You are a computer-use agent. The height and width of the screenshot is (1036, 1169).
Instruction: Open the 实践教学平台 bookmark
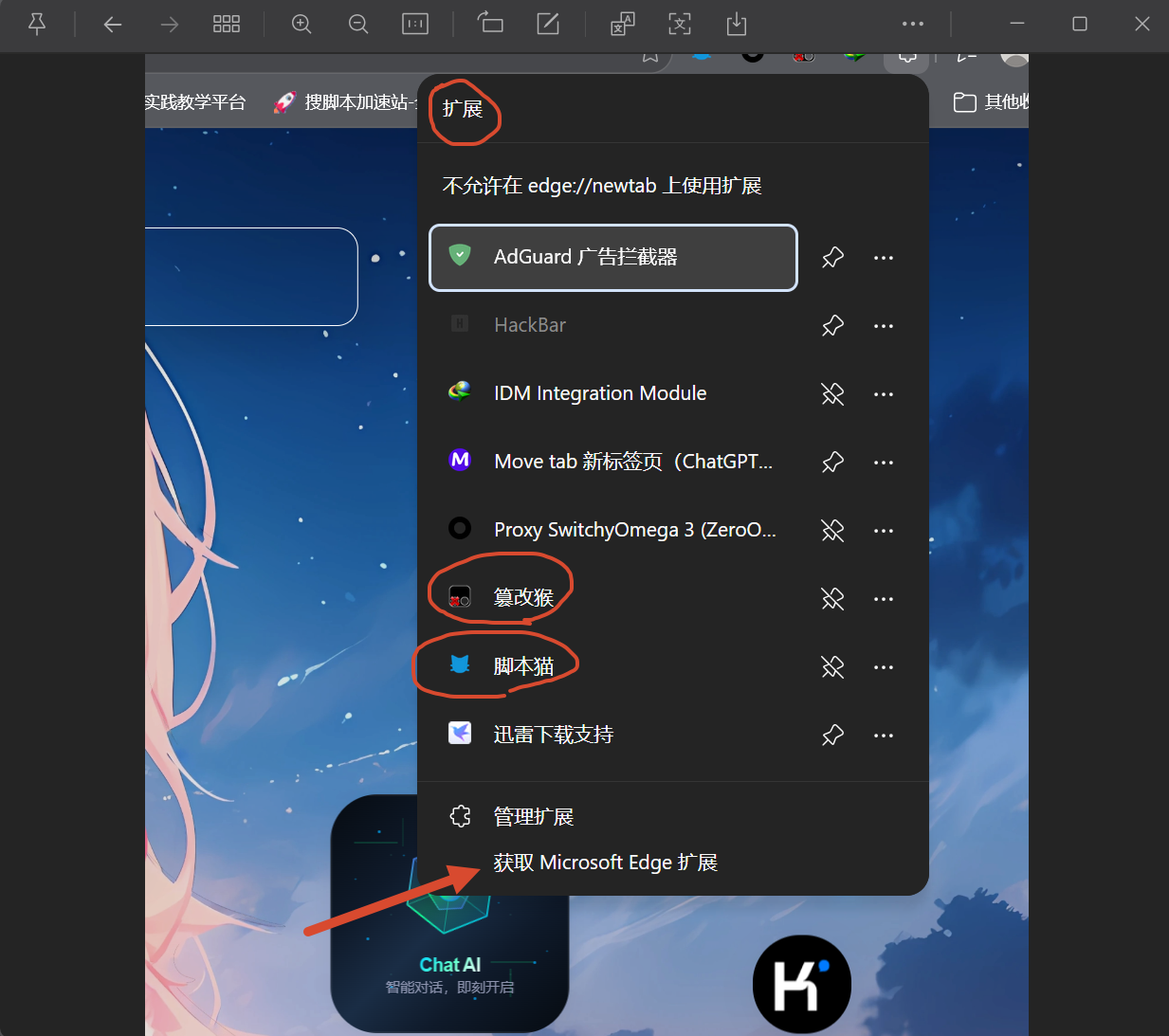tap(195, 102)
